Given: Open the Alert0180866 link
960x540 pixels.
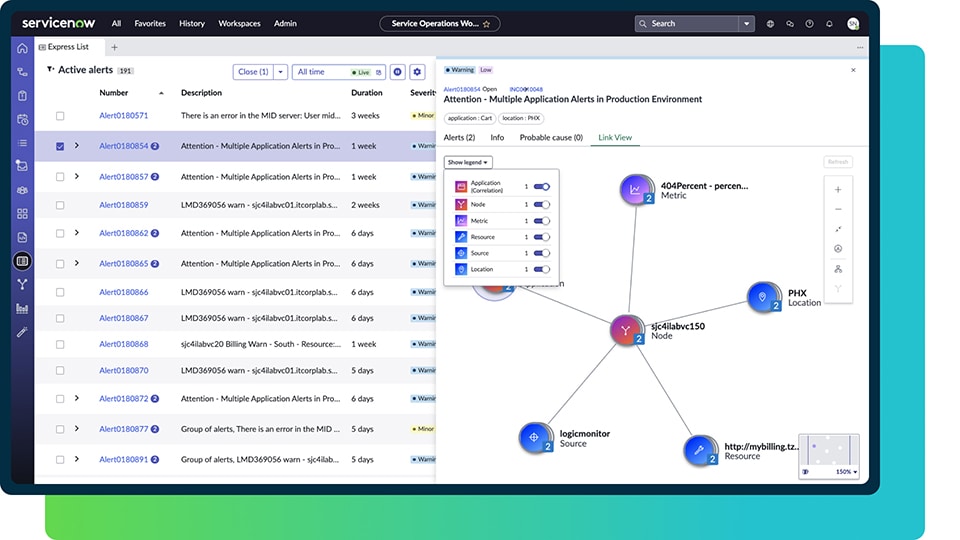Looking at the screenshot, I should pos(124,292).
